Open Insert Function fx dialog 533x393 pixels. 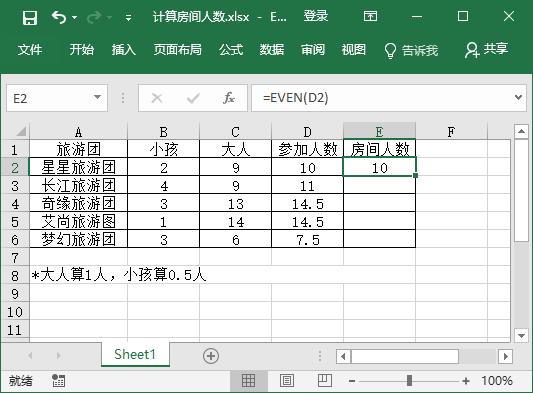pyautogui.click(x=229, y=98)
